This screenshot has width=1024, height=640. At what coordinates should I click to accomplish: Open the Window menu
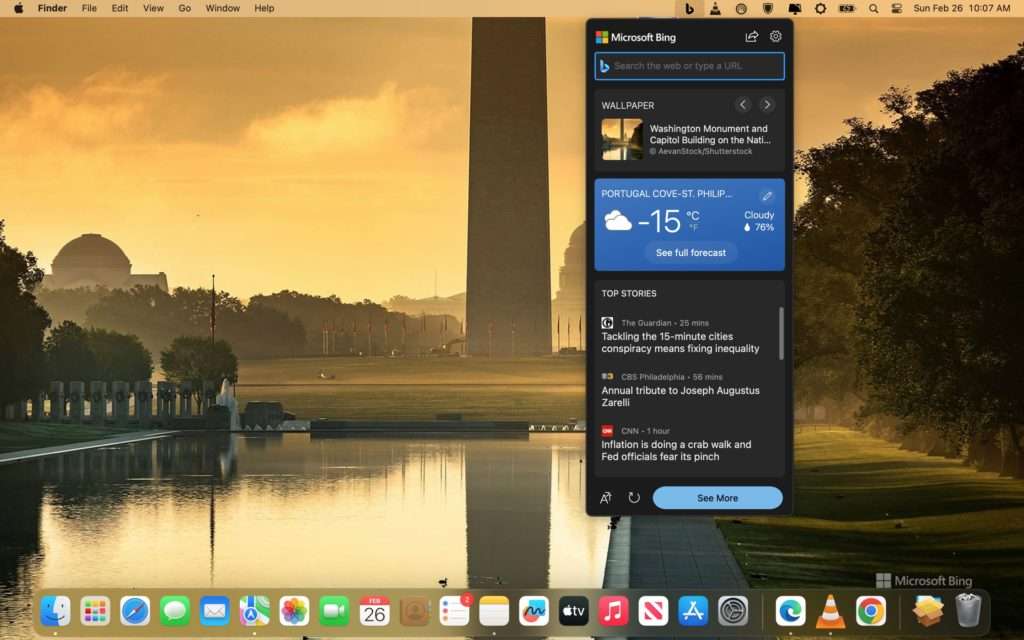(223, 8)
